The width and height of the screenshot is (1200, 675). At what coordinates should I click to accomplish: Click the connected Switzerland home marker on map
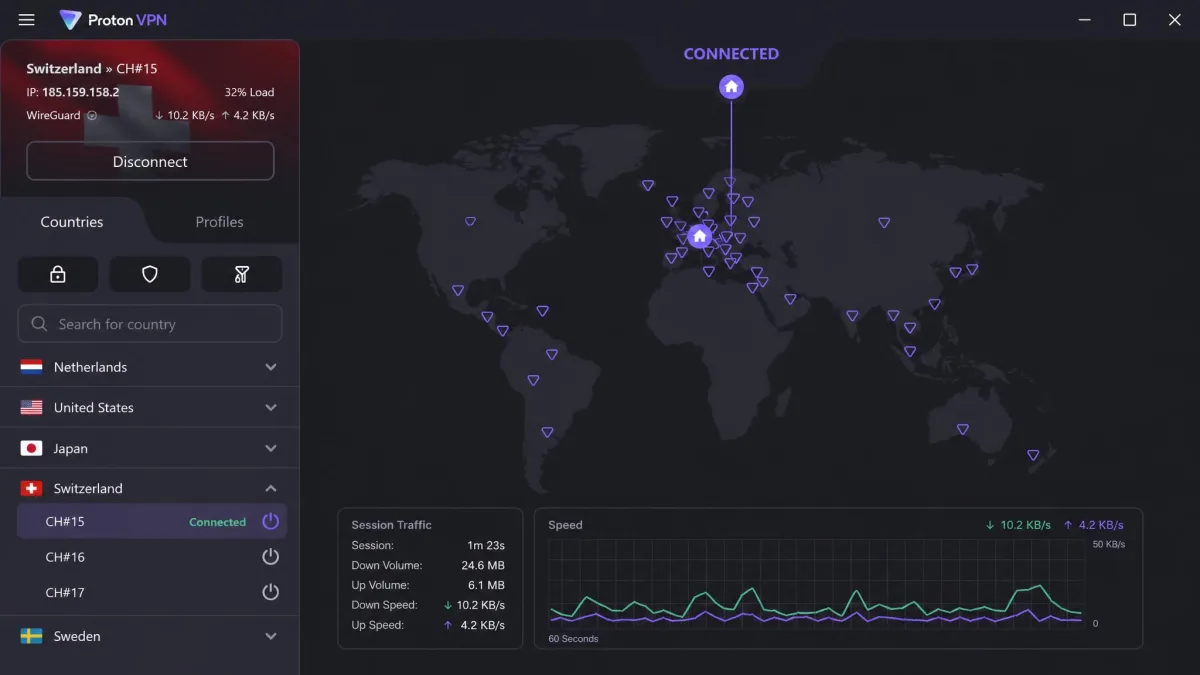[700, 236]
